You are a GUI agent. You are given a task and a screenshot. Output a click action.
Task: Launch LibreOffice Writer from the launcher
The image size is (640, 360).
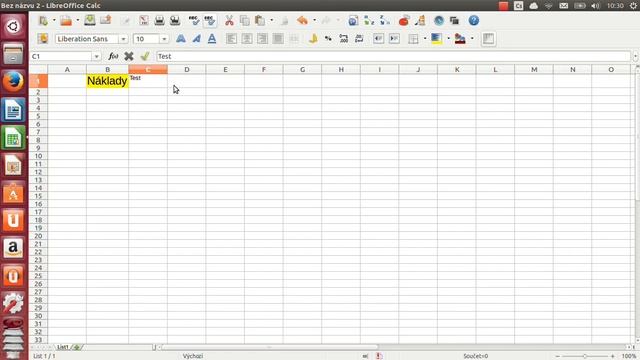13,109
